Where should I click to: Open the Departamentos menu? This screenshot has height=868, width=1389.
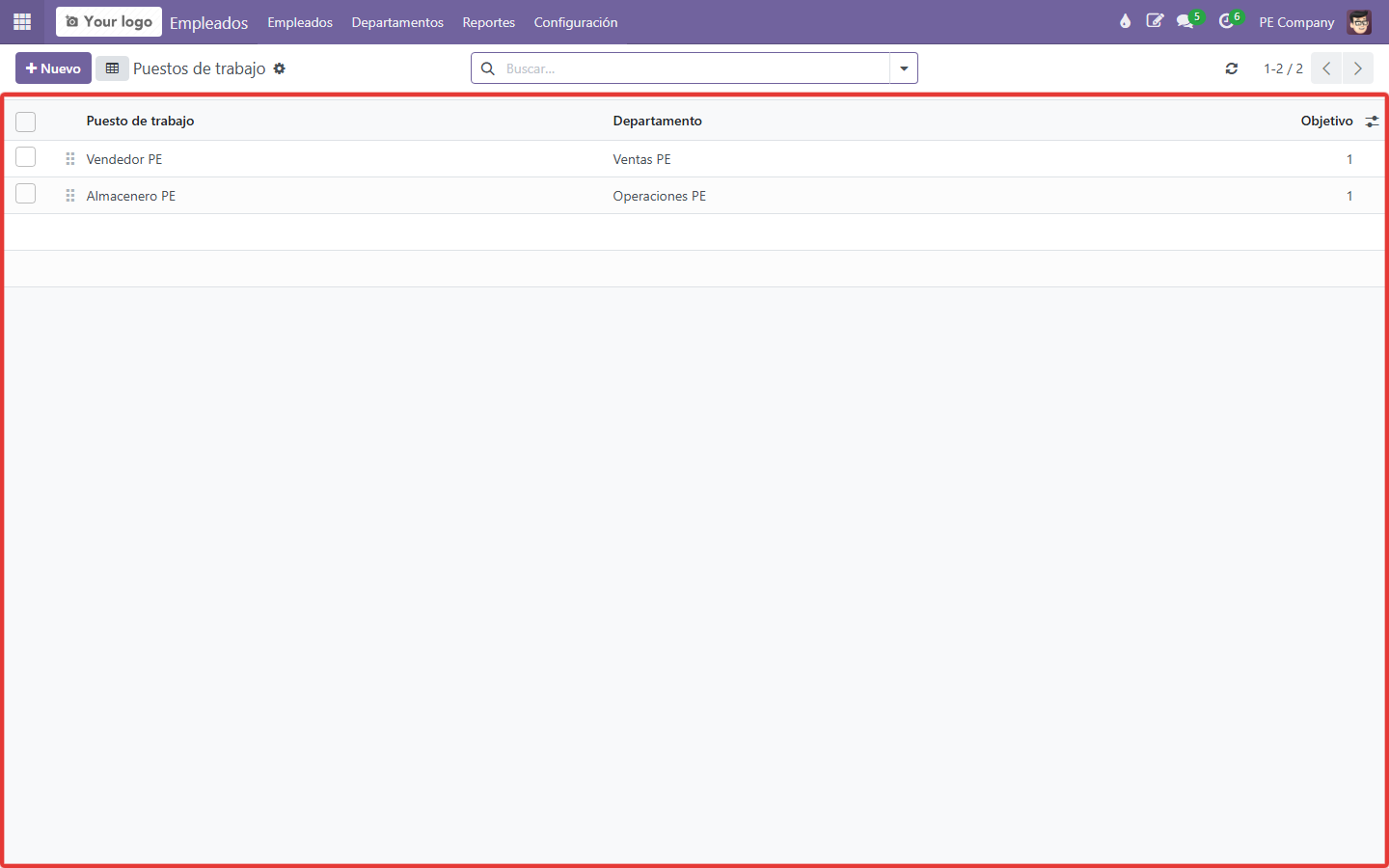(x=397, y=22)
